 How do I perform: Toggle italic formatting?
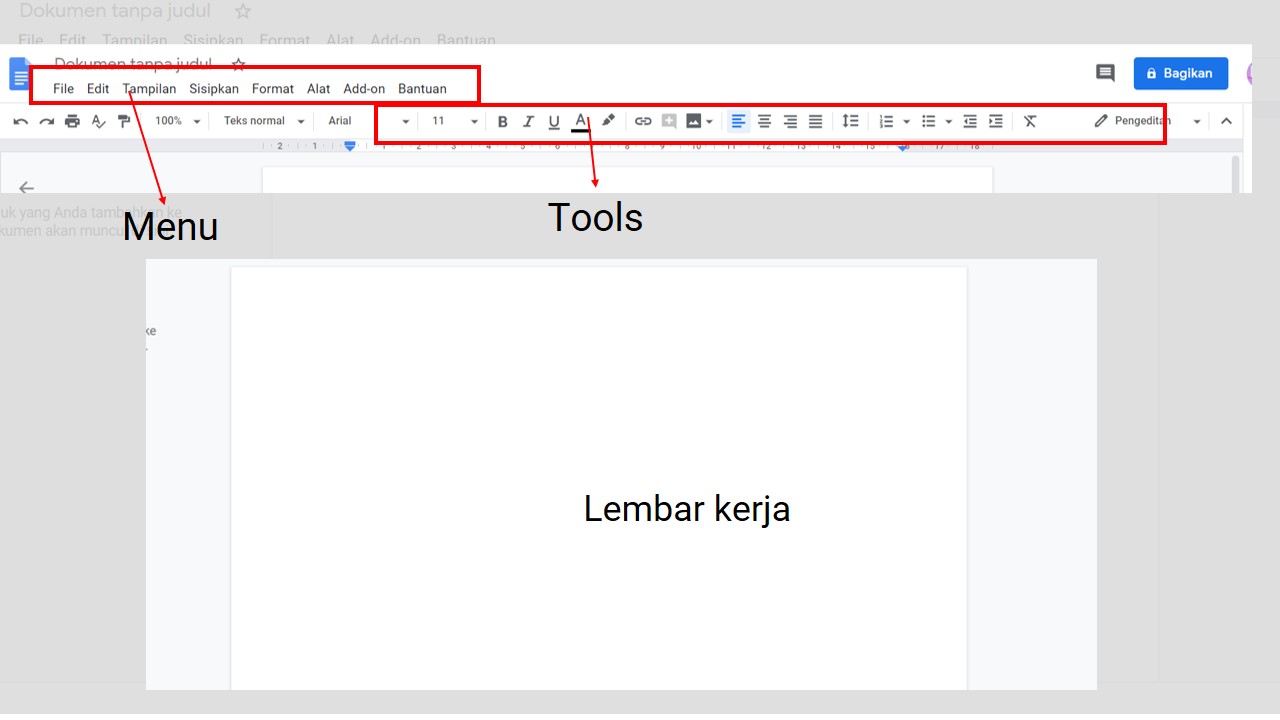tap(528, 121)
